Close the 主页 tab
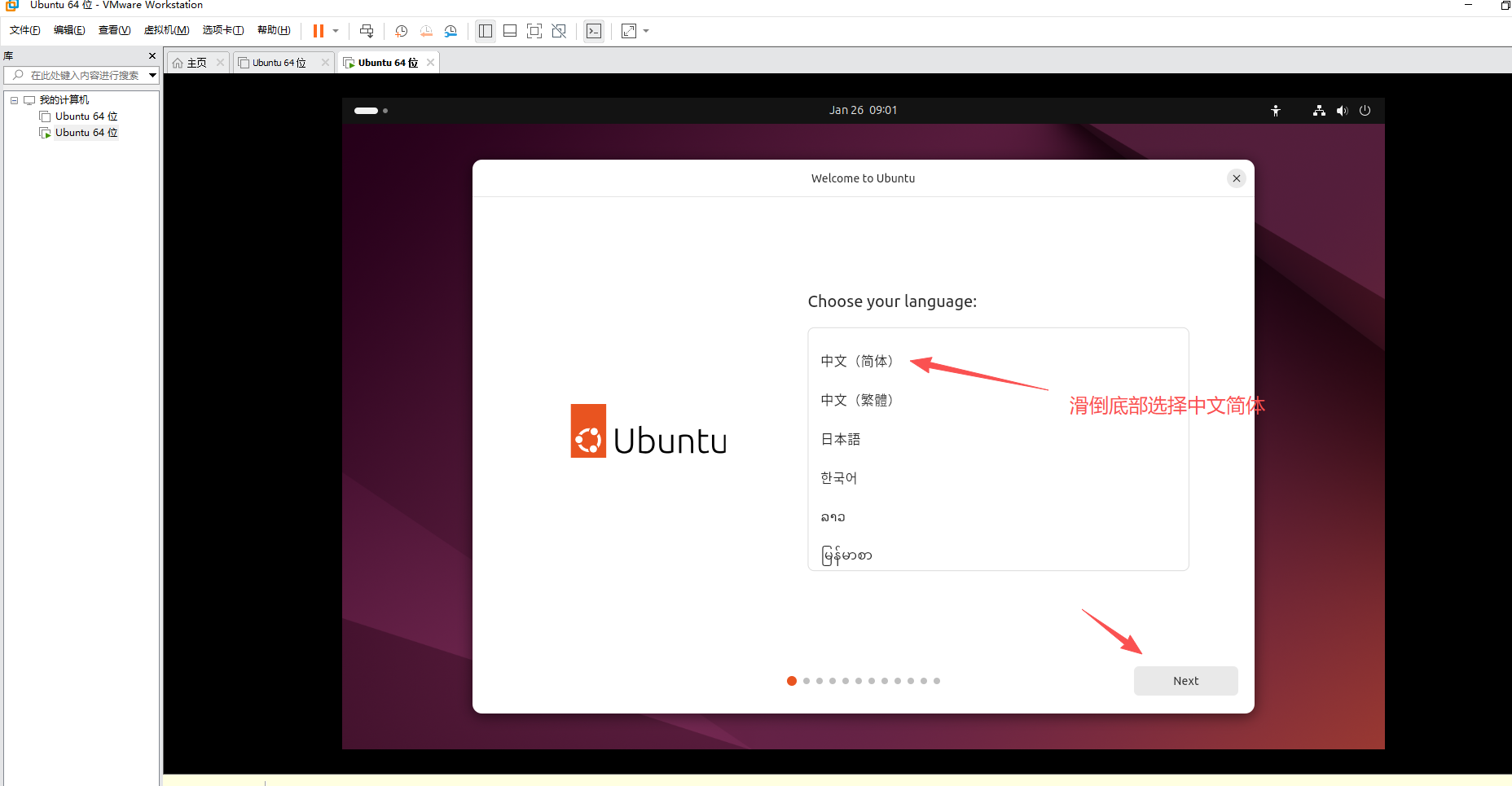The image size is (1512, 786). click(x=220, y=63)
